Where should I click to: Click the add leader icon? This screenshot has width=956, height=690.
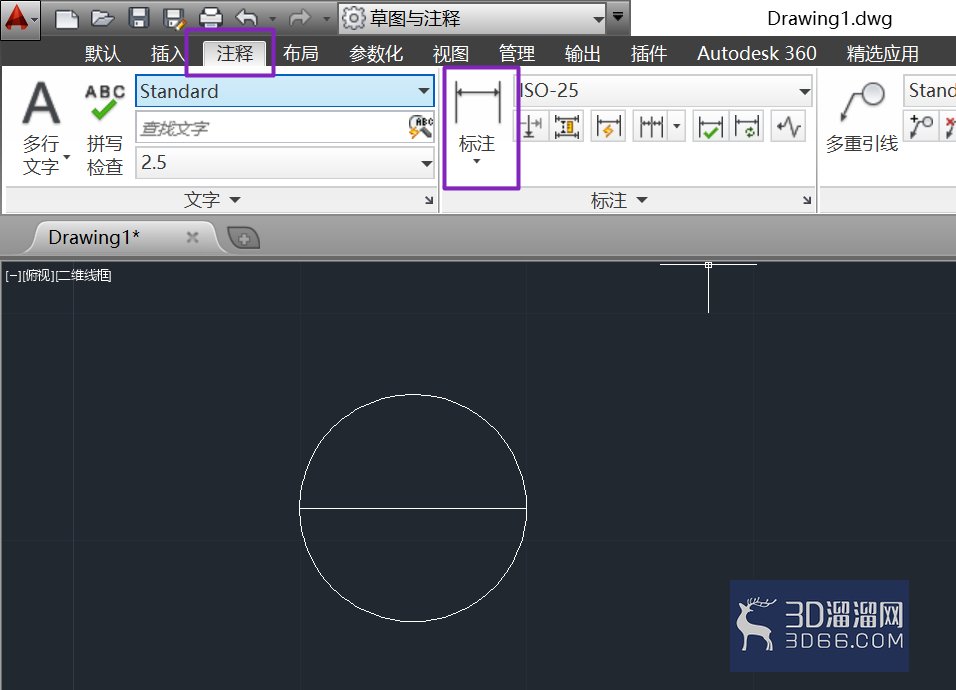(921, 126)
